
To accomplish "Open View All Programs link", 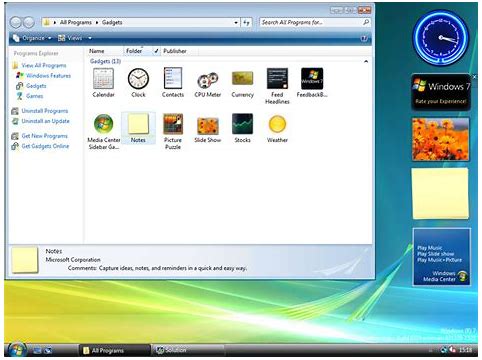I will pyautogui.click(x=44, y=65).
